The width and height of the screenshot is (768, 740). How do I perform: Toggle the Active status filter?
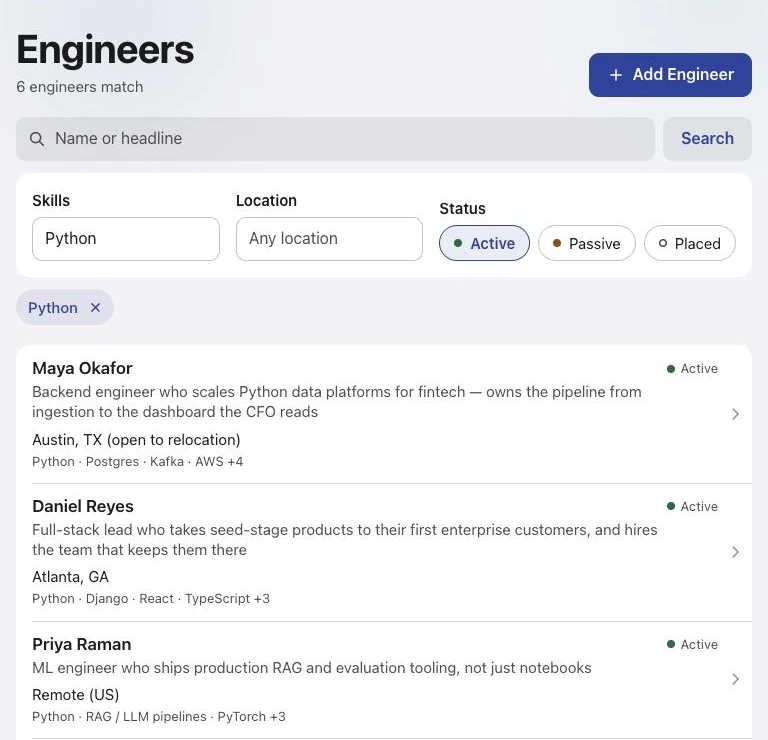[x=484, y=243]
